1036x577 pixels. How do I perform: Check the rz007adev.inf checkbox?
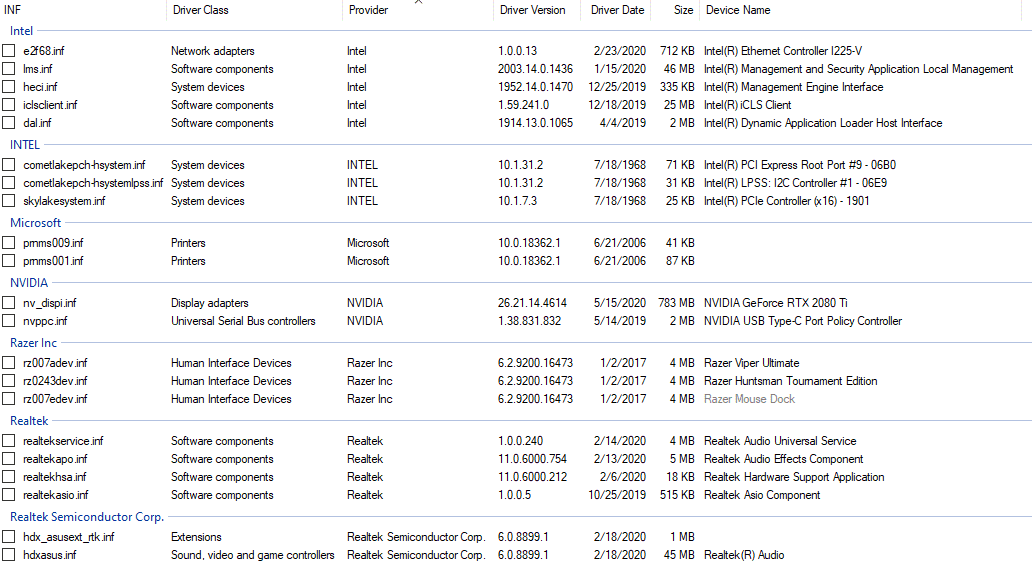coord(9,363)
